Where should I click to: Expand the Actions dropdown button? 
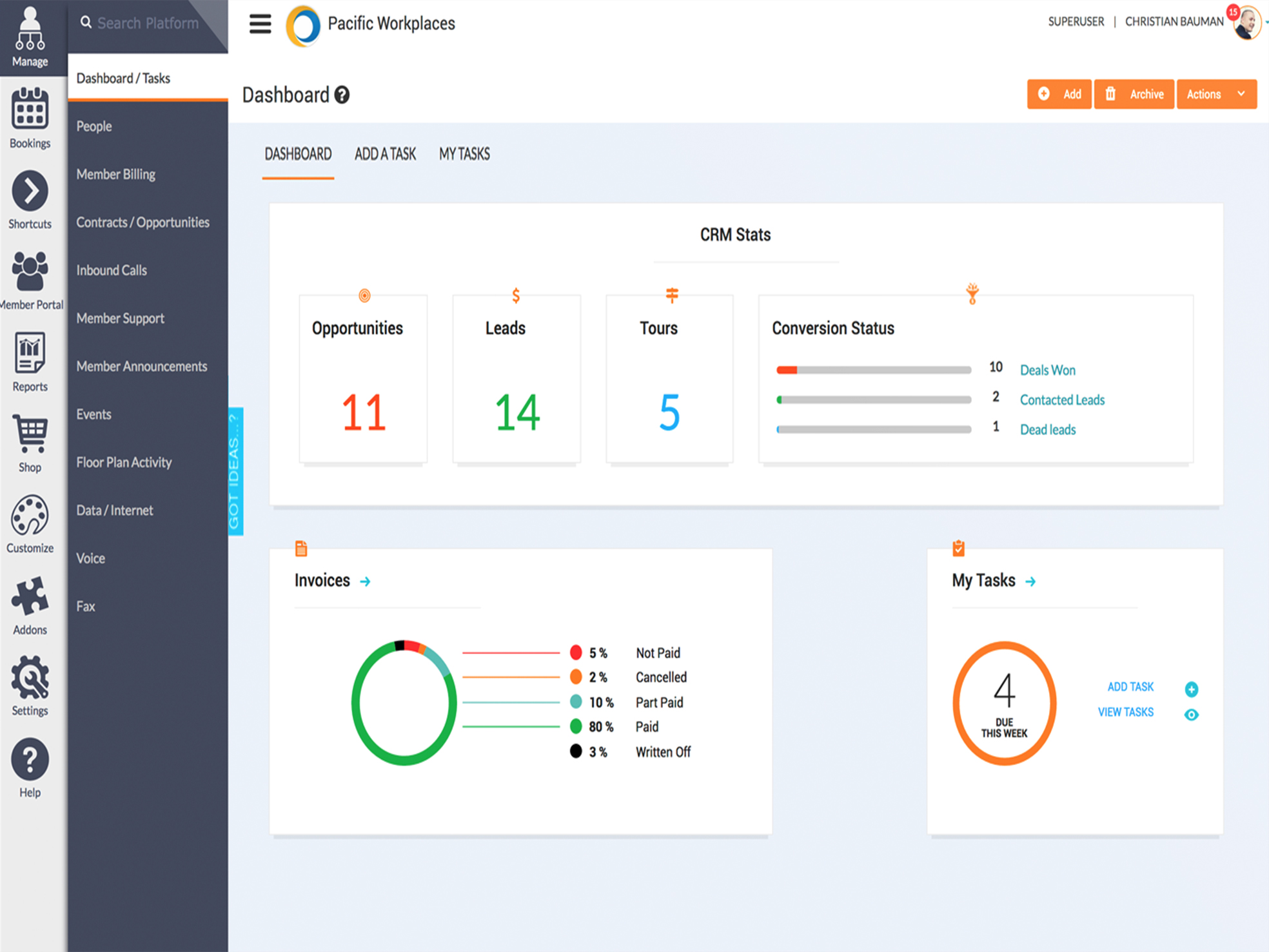coord(1216,94)
